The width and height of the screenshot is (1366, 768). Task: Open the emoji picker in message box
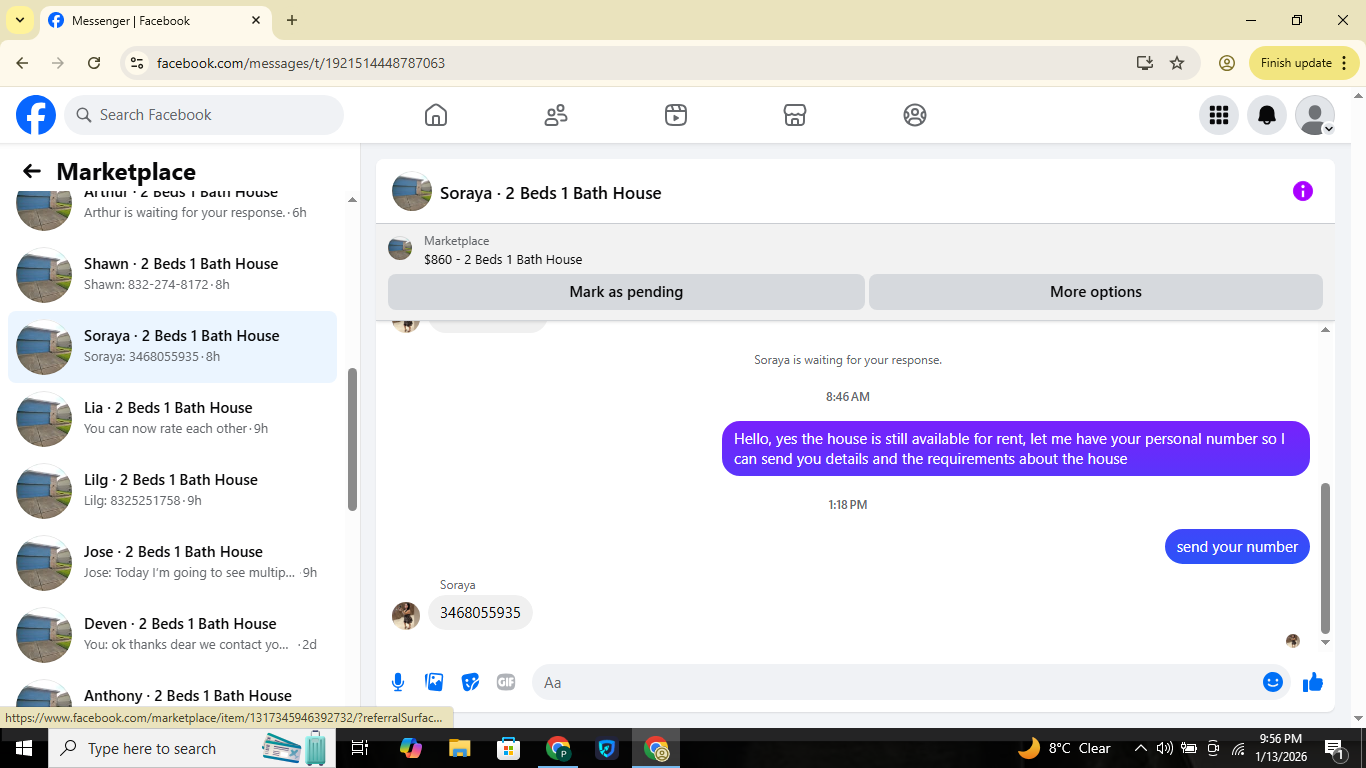(x=1273, y=682)
